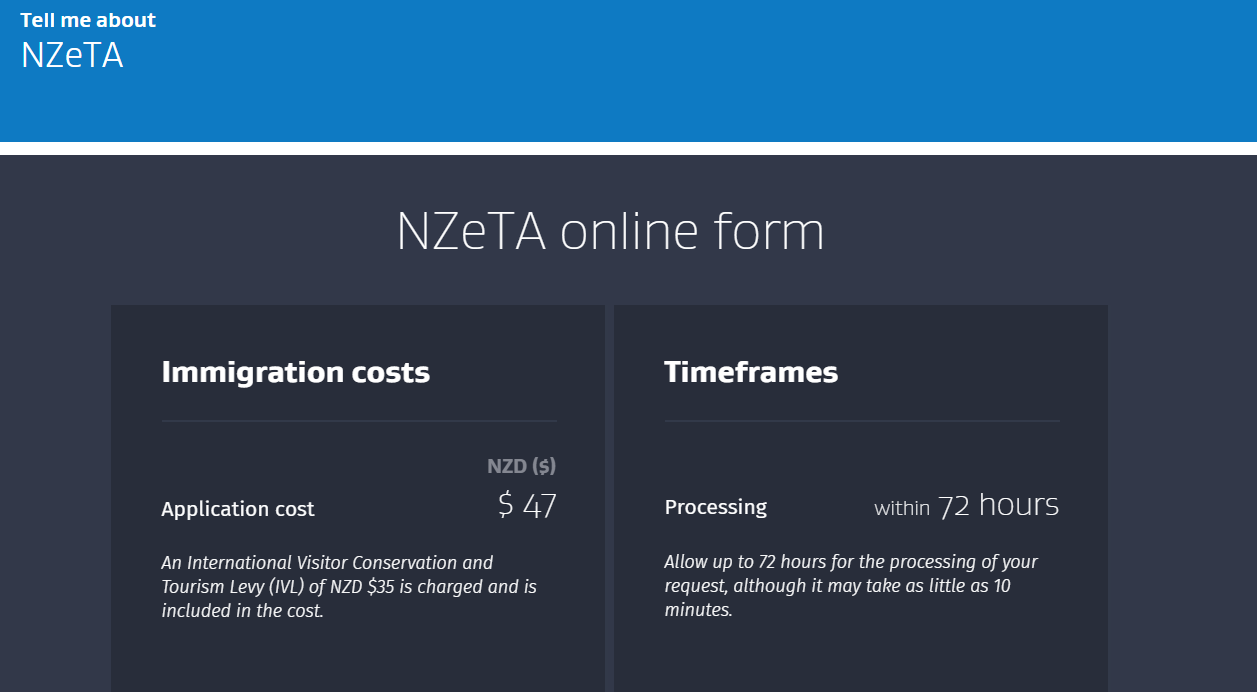The height and width of the screenshot is (692, 1257).
Task: Click the "Allow up to 72 hours" note
Action: (850, 585)
